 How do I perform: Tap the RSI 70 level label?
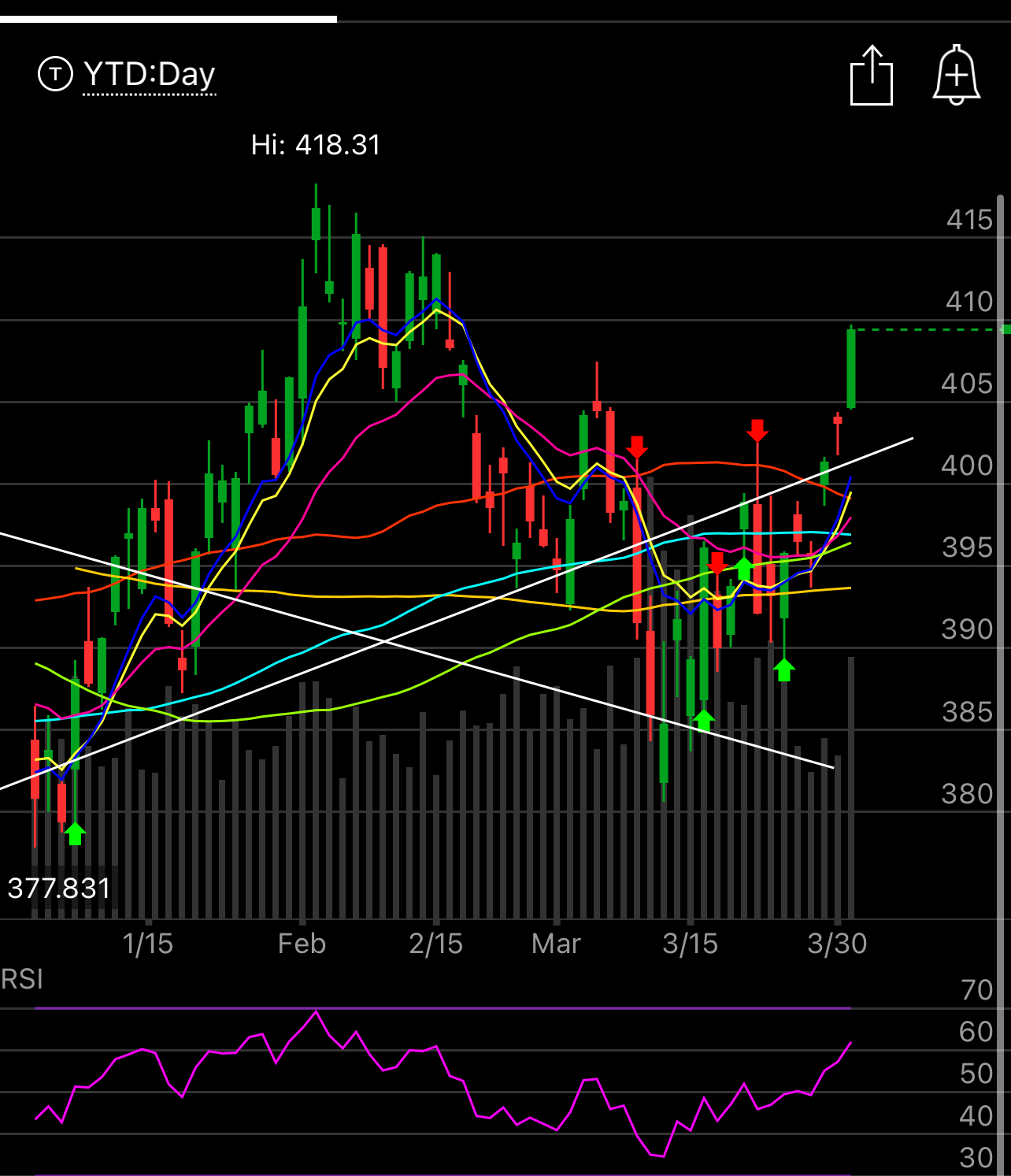coord(977,990)
